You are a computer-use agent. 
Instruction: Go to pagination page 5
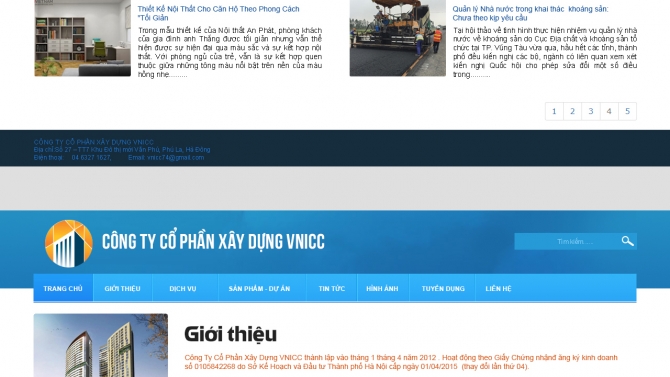point(628,112)
